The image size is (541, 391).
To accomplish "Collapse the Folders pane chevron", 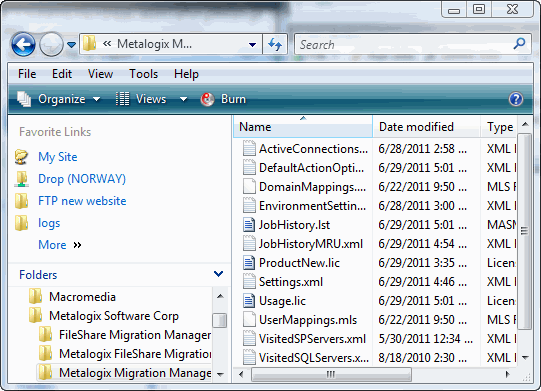I will (x=218, y=274).
